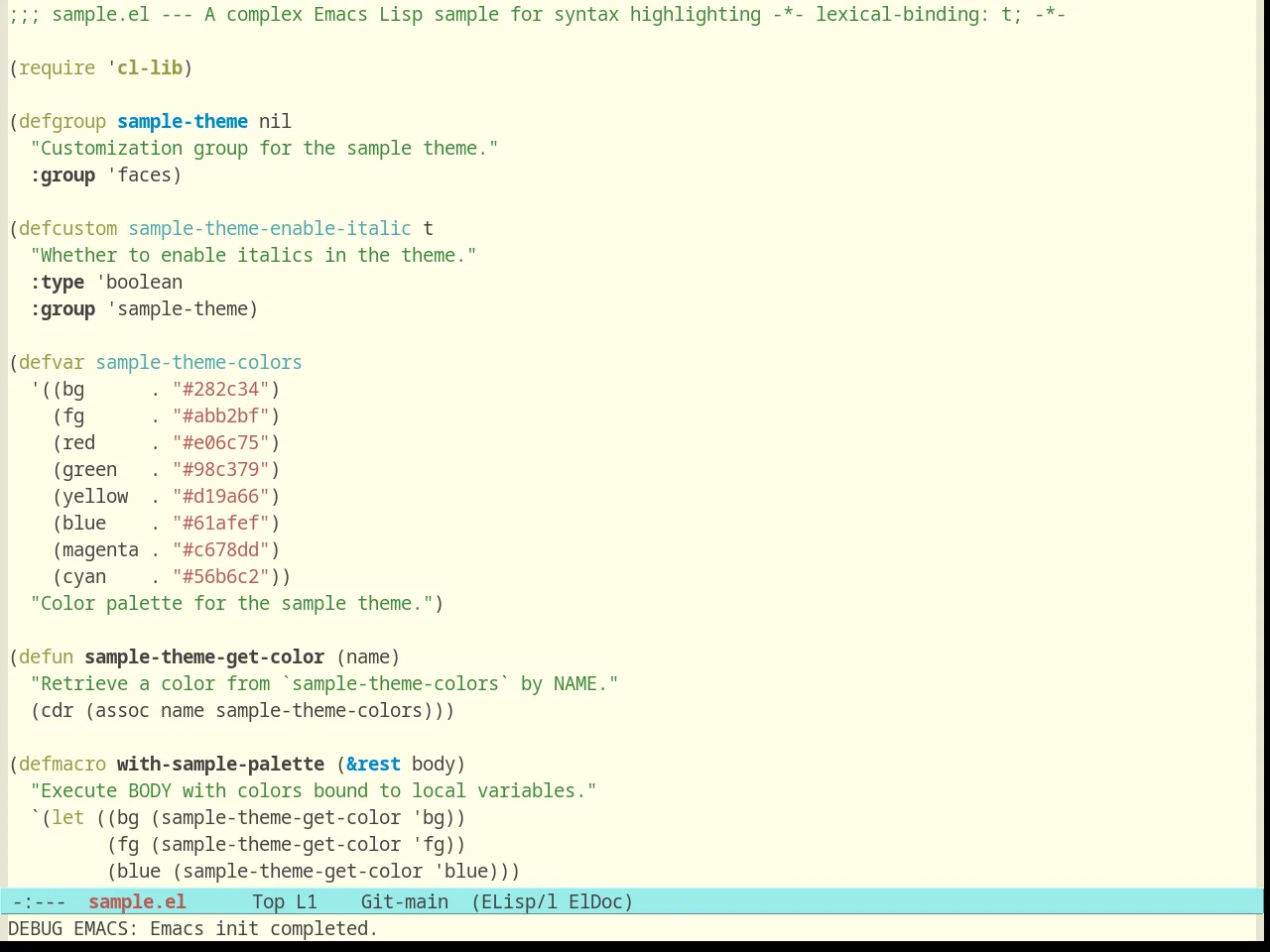Click the blue 'sample-theme' group name
The image size is (1270, 952).
pyautogui.click(x=183, y=121)
